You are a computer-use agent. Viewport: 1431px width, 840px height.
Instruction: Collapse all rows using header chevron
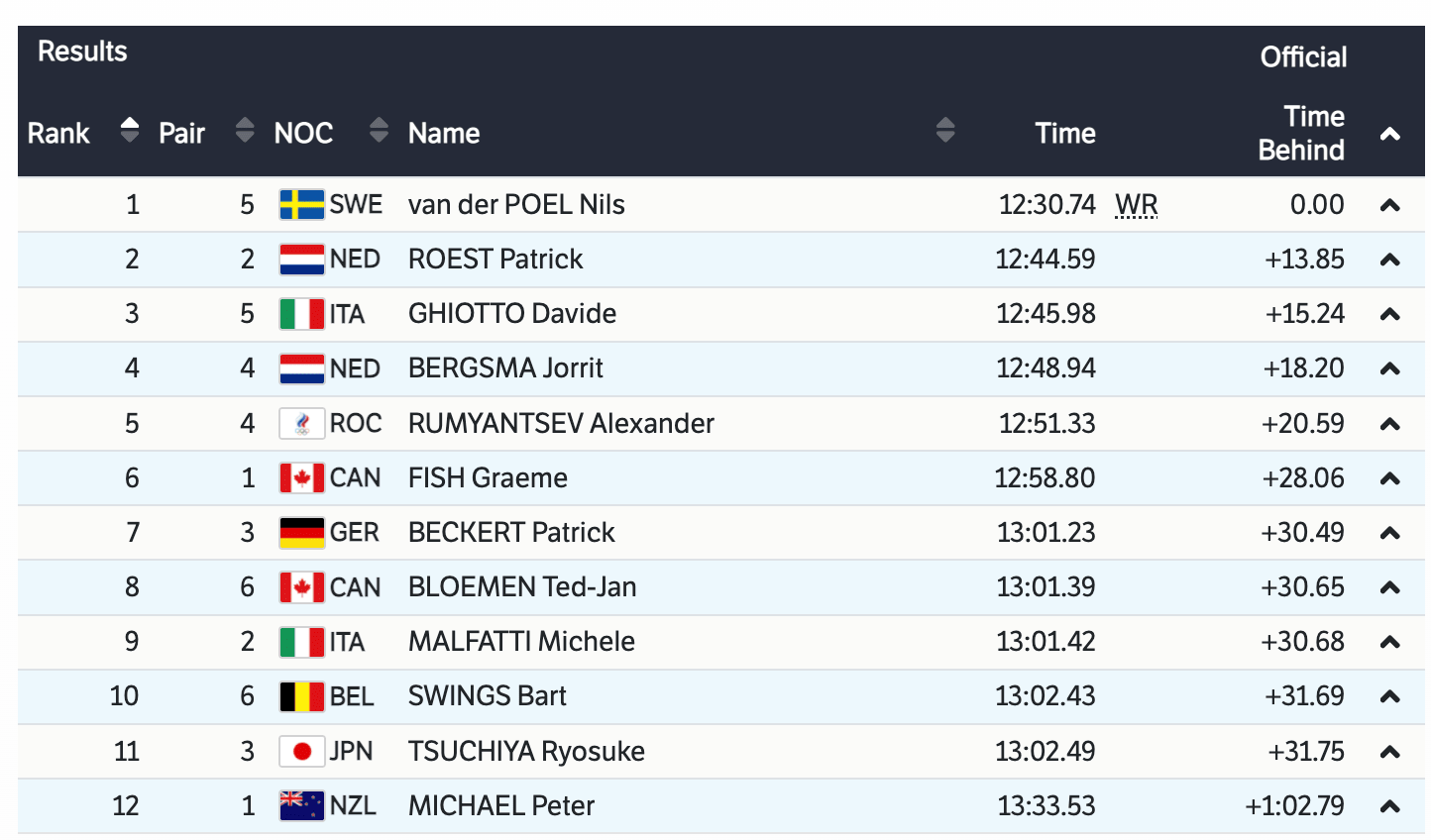1389,134
